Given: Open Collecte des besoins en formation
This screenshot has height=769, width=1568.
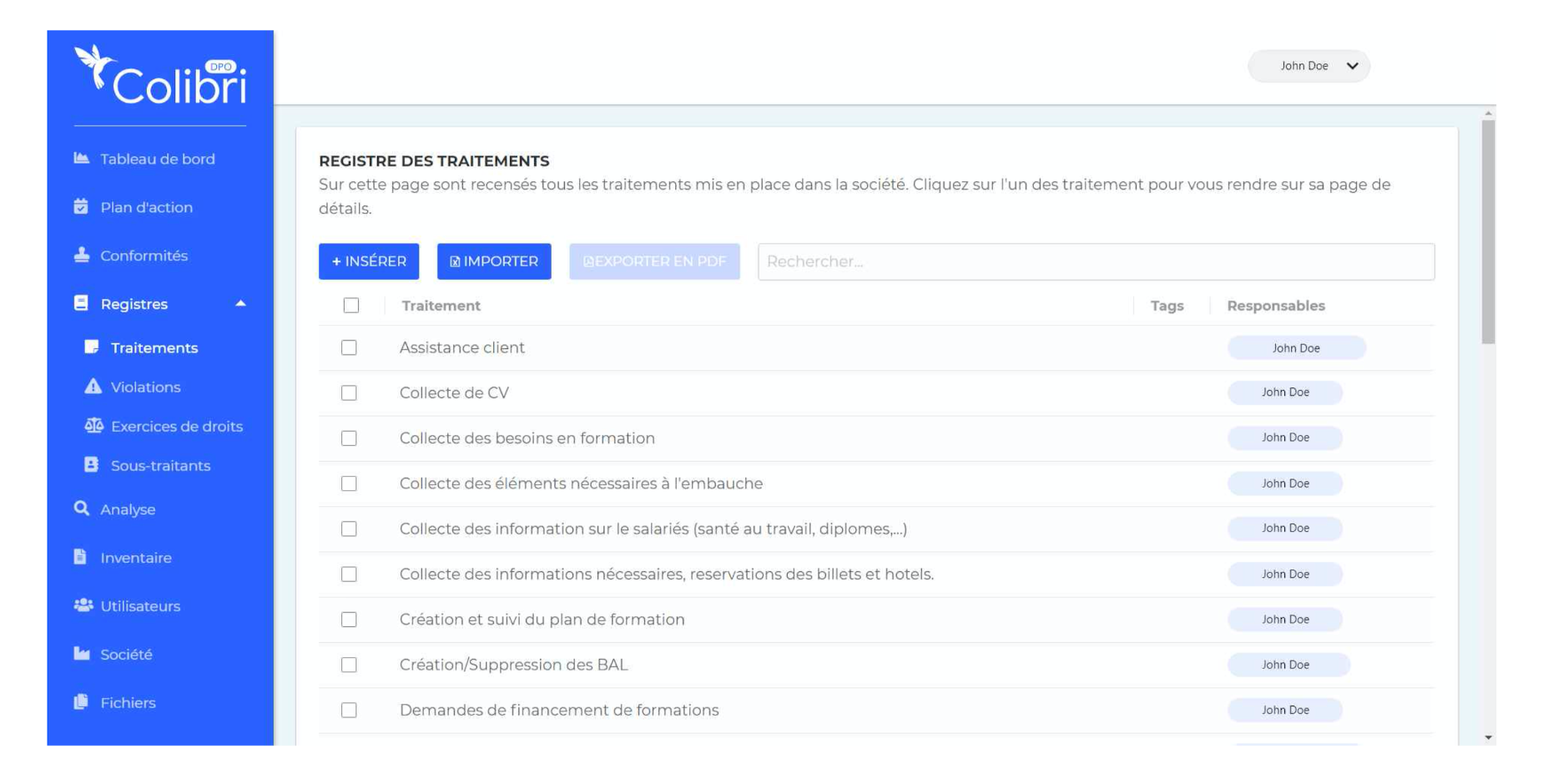Looking at the screenshot, I should [527, 438].
